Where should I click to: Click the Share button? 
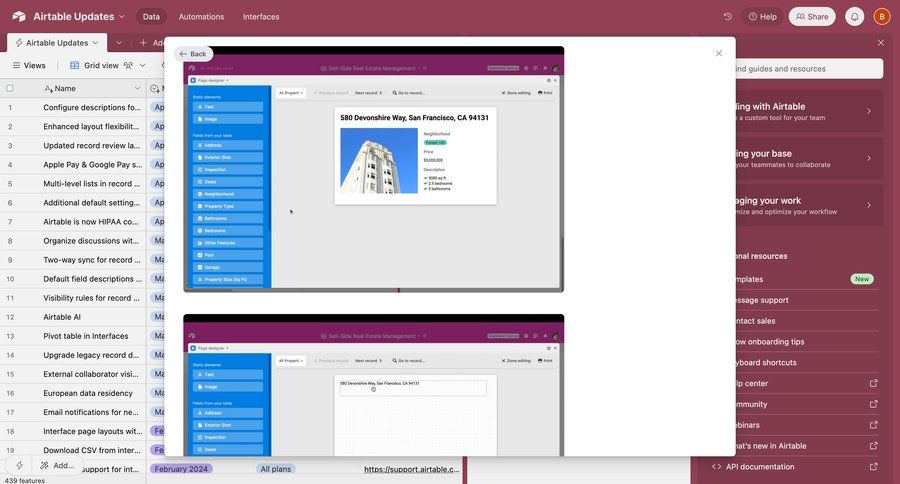812,17
